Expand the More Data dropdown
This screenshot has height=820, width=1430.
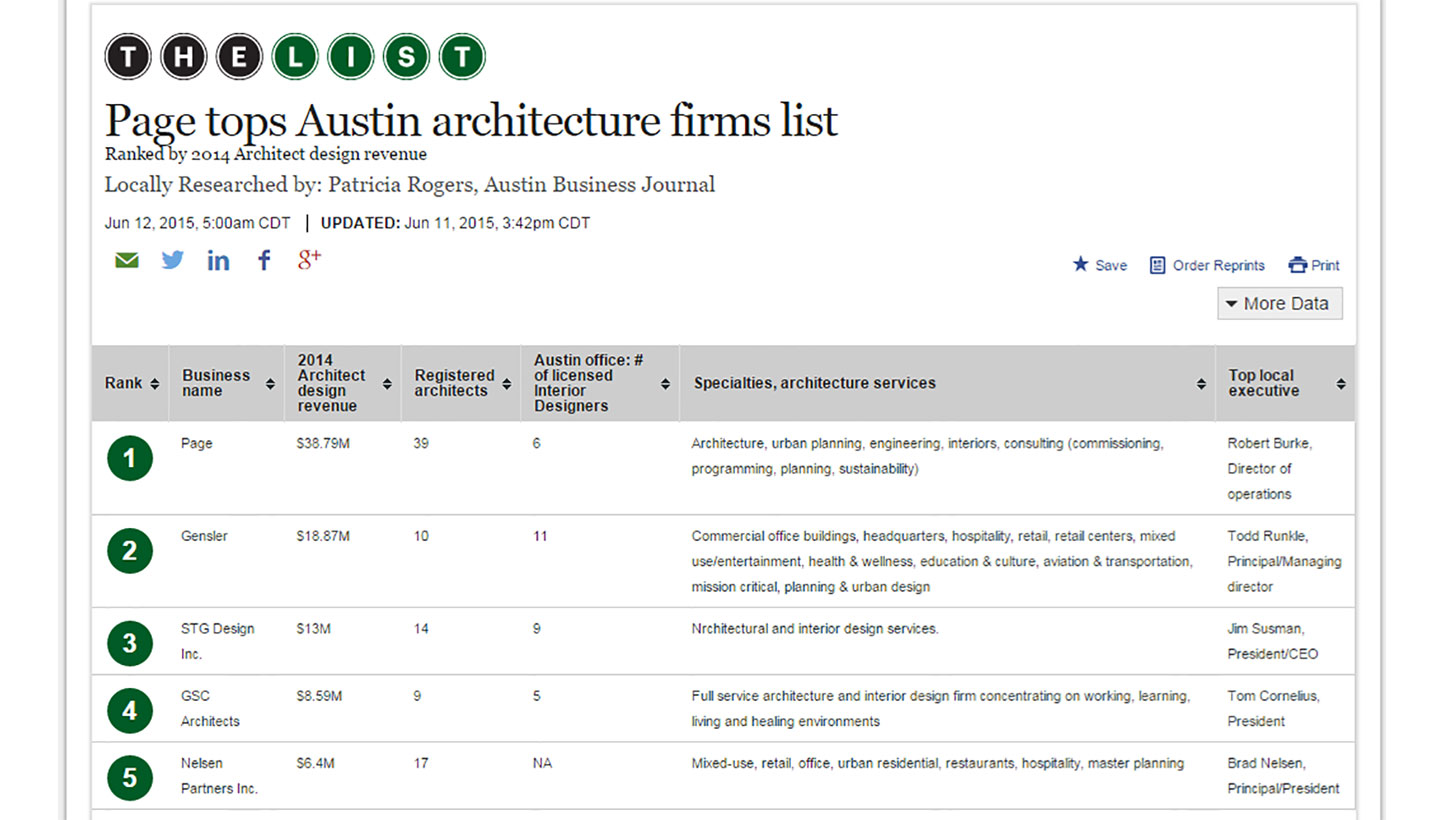pos(1278,304)
